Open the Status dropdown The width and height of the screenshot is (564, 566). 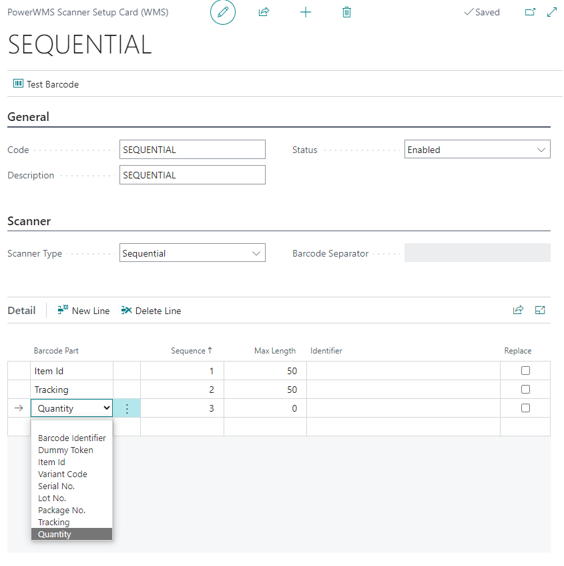click(x=477, y=149)
